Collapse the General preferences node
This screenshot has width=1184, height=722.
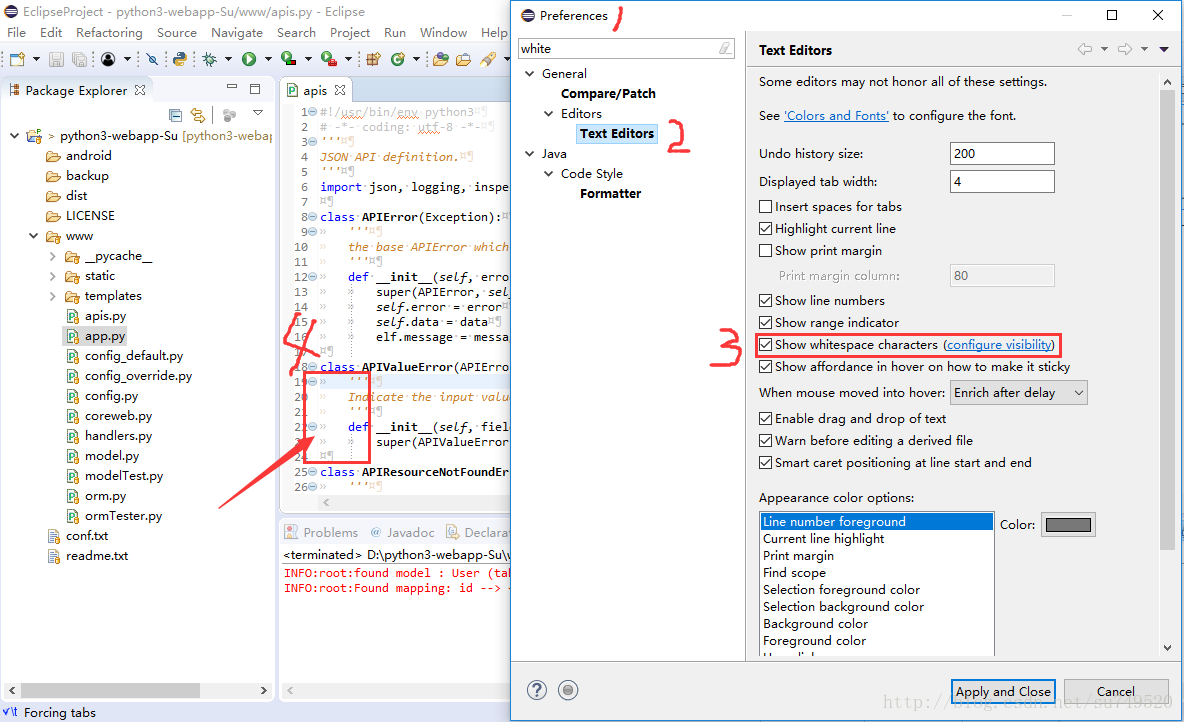(x=529, y=73)
